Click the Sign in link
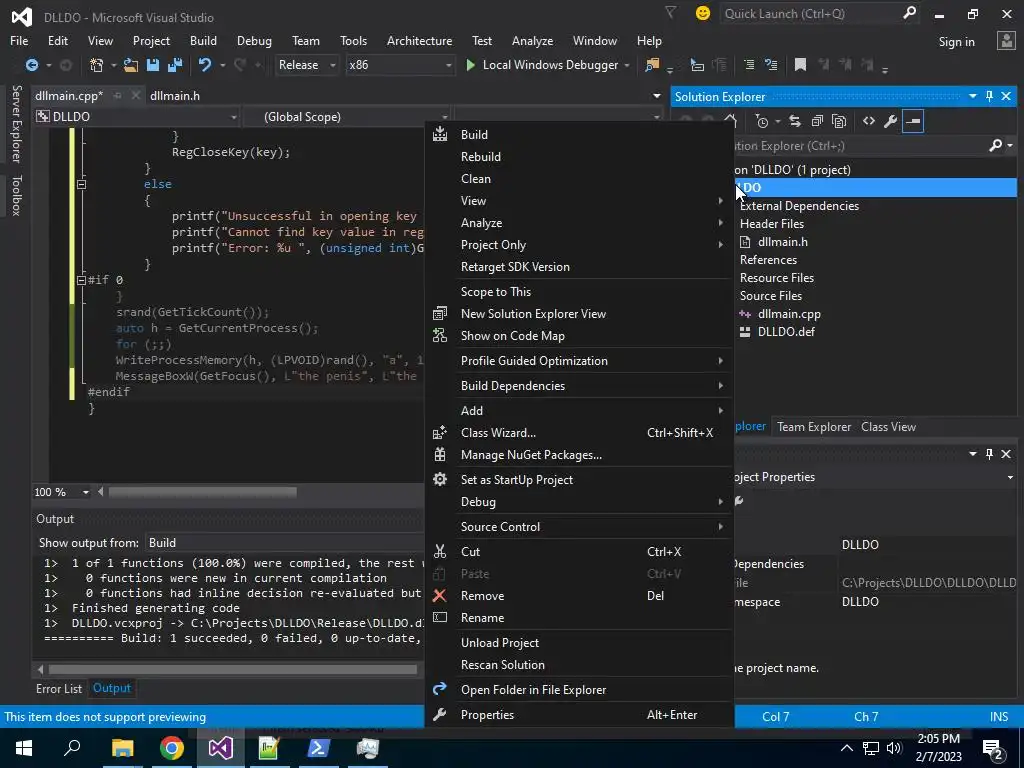 pyautogui.click(x=957, y=42)
